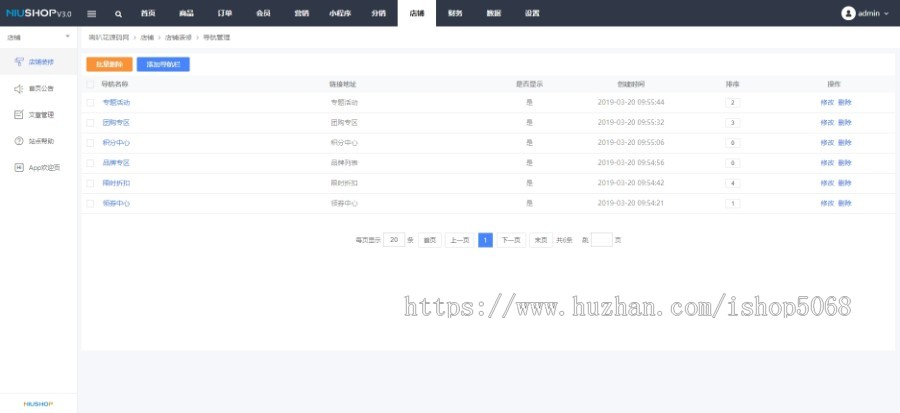The width and height of the screenshot is (900, 413).
Task: Click 修改 for the 专题活动 row
Action: (x=827, y=103)
